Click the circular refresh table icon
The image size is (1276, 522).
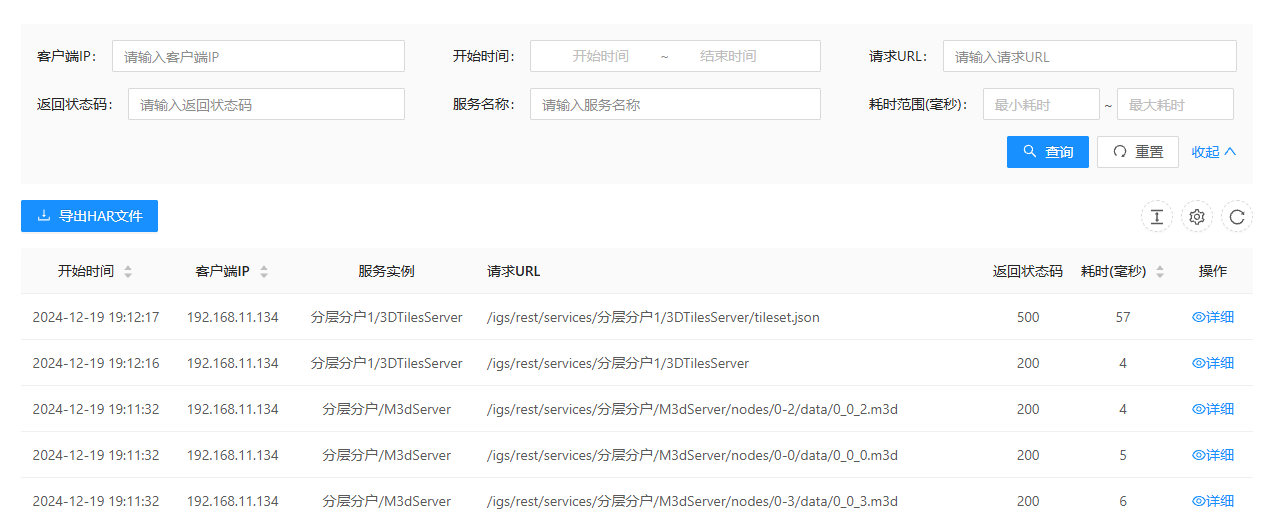pos(1237,216)
